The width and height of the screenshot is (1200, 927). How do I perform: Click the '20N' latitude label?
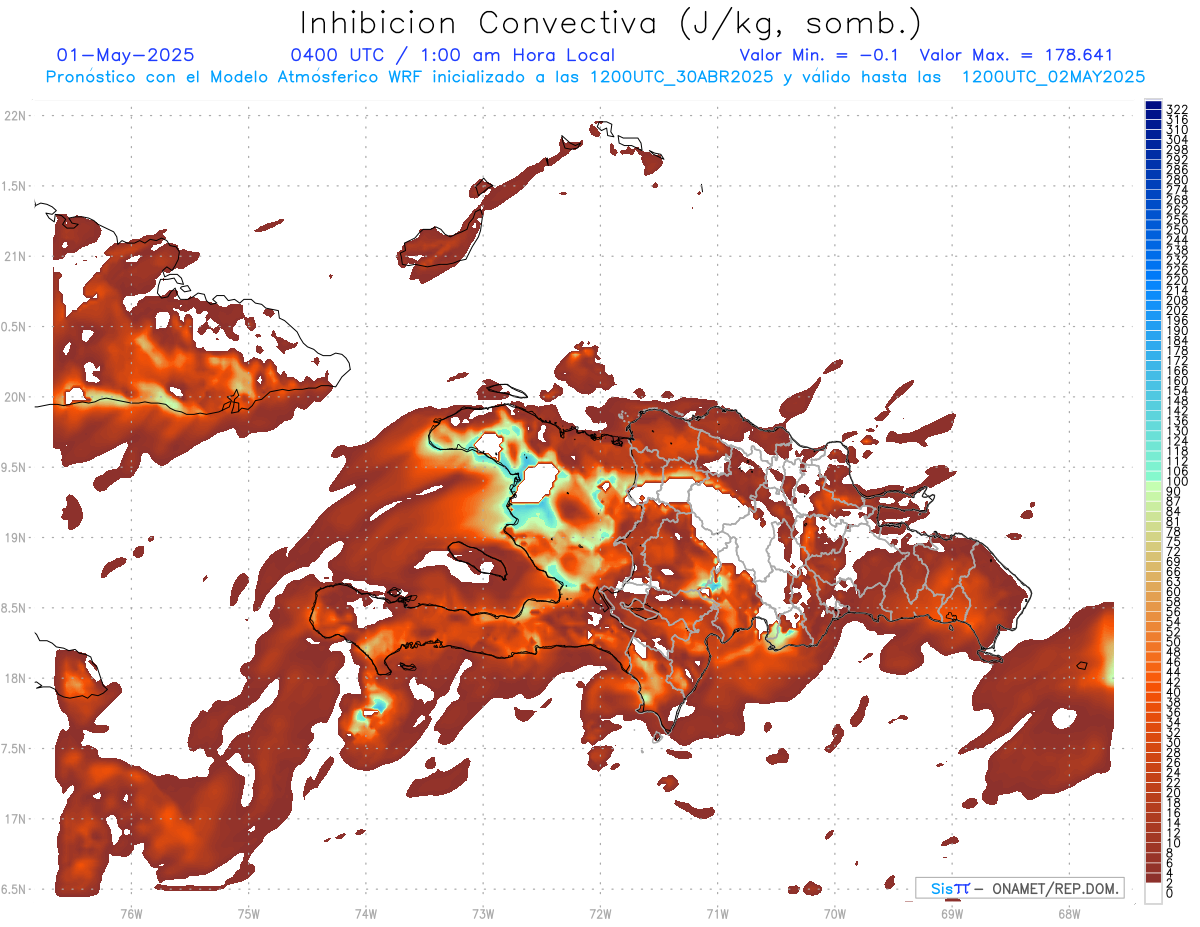(x=16, y=397)
